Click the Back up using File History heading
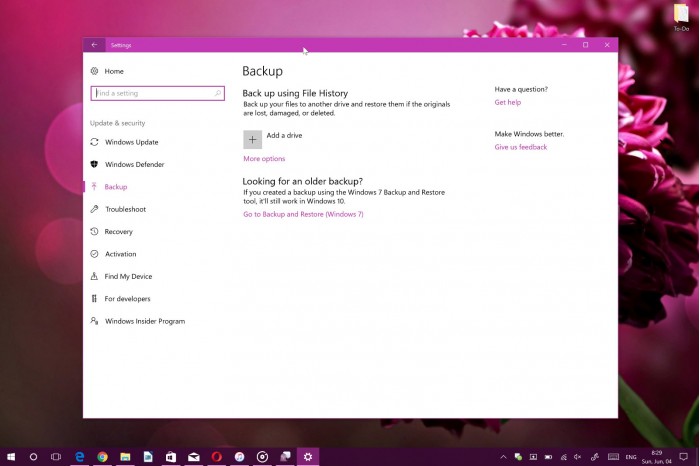Image resolution: width=700 pixels, height=466 pixels. point(295,93)
